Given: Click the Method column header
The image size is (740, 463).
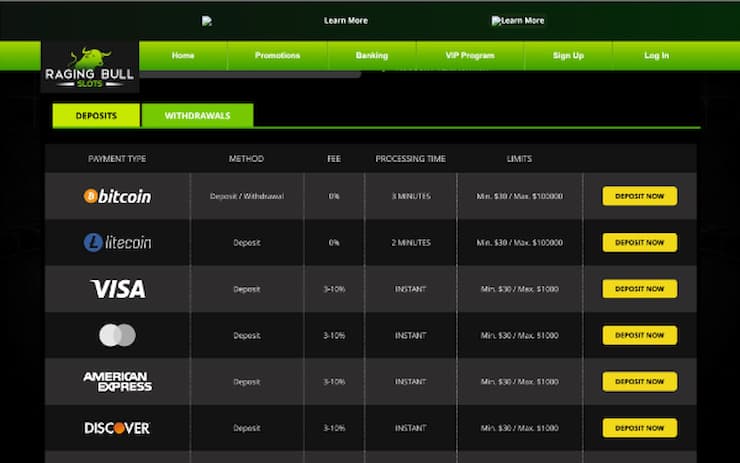Looking at the screenshot, I should click(x=246, y=159).
